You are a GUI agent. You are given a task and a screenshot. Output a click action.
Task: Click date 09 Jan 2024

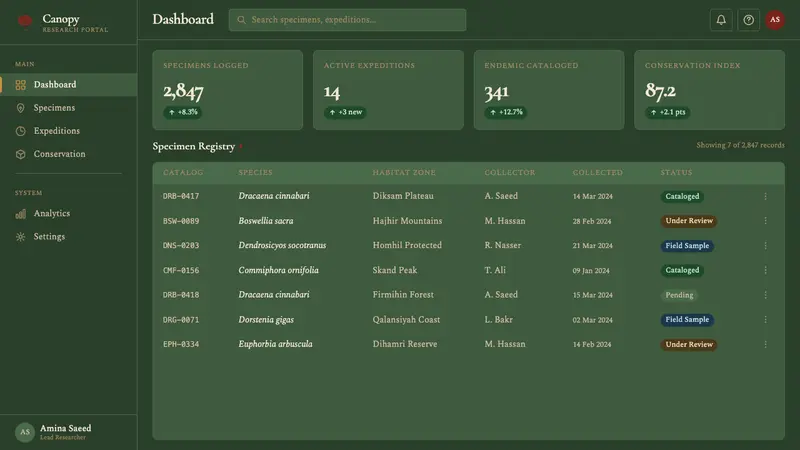pos(591,270)
